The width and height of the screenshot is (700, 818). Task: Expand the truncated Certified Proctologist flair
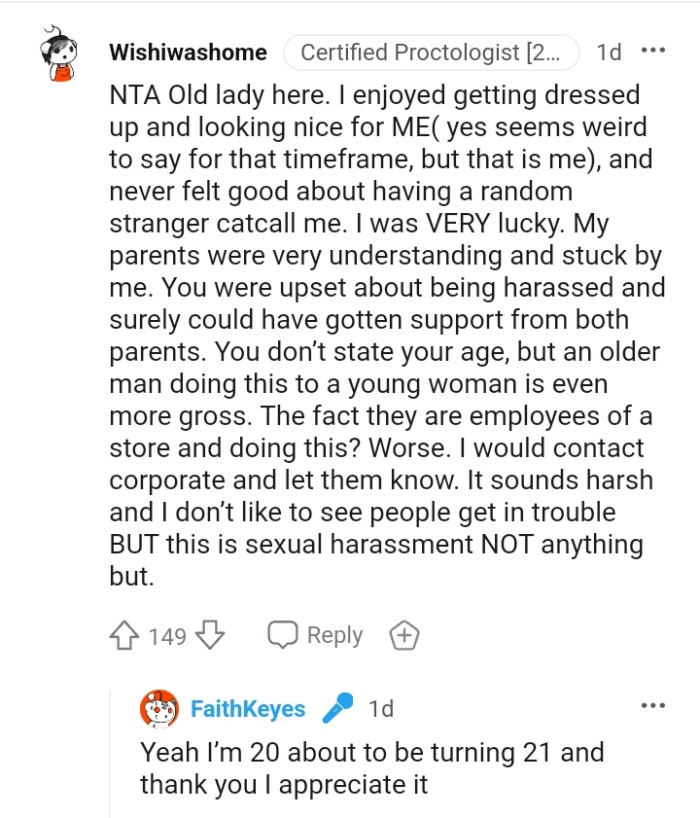432,52
